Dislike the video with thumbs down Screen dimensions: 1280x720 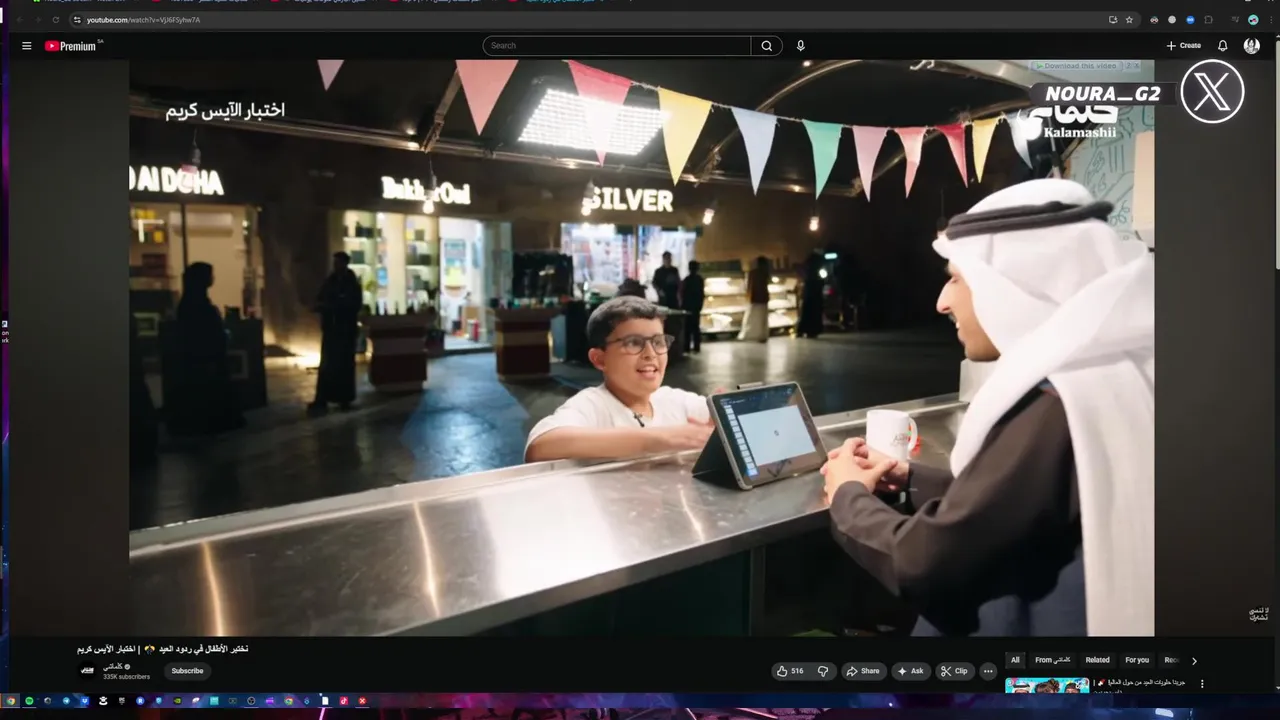coord(823,671)
